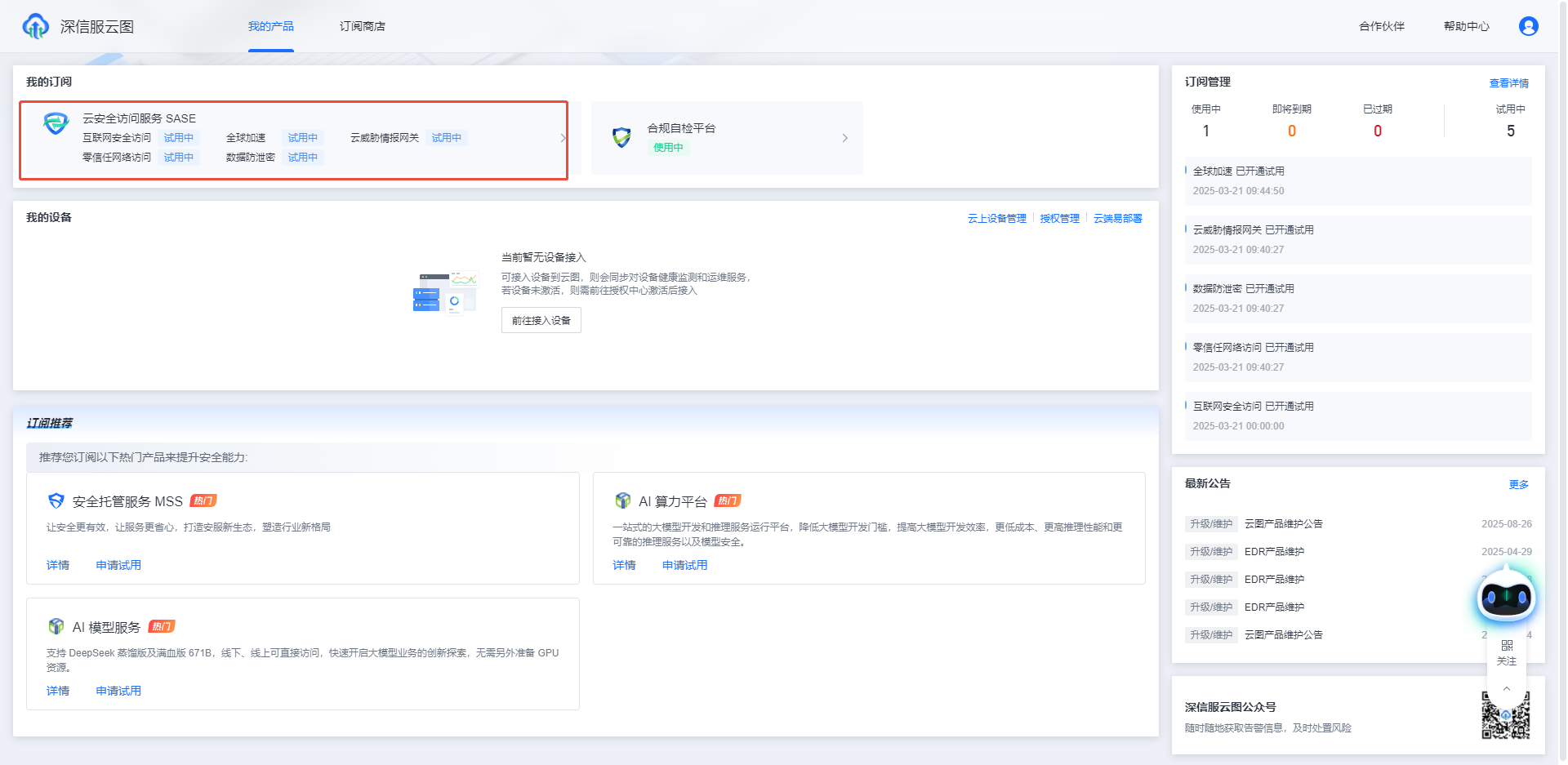
Task: Click the 前往接入设备 button
Action: click(x=541, y=320)
